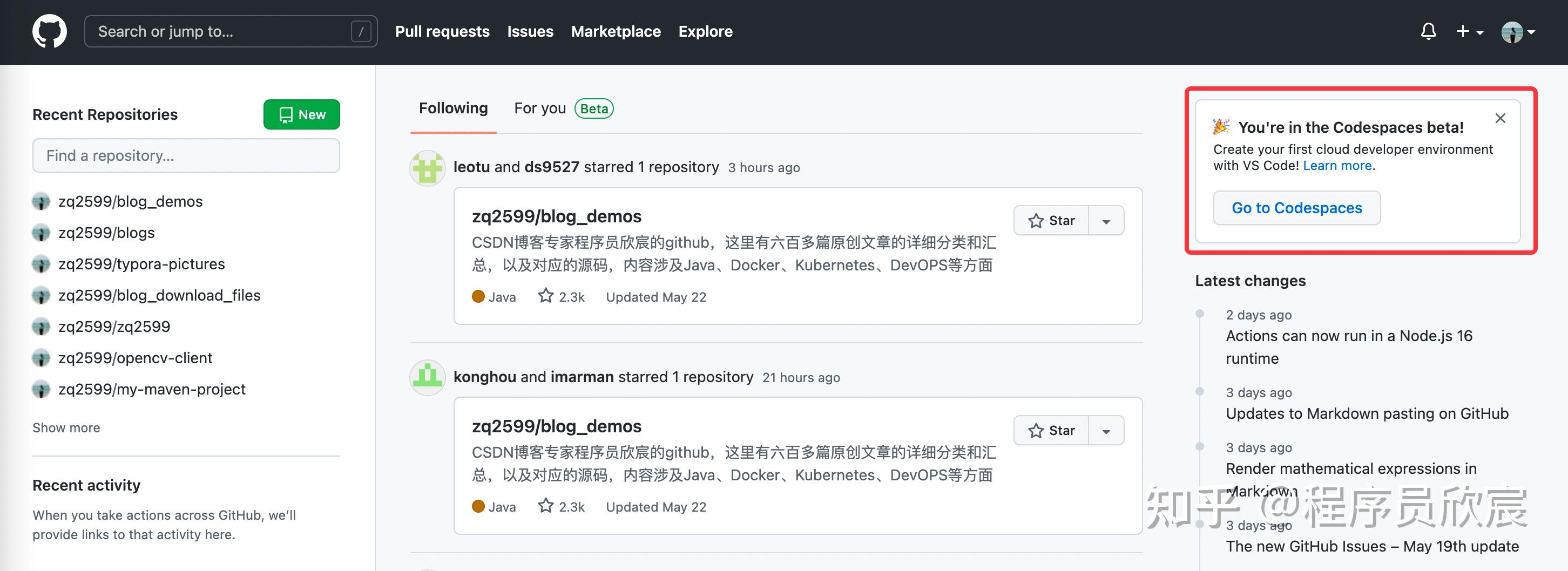Click the Go to Codespaces button

click(x=1296, y=208)
